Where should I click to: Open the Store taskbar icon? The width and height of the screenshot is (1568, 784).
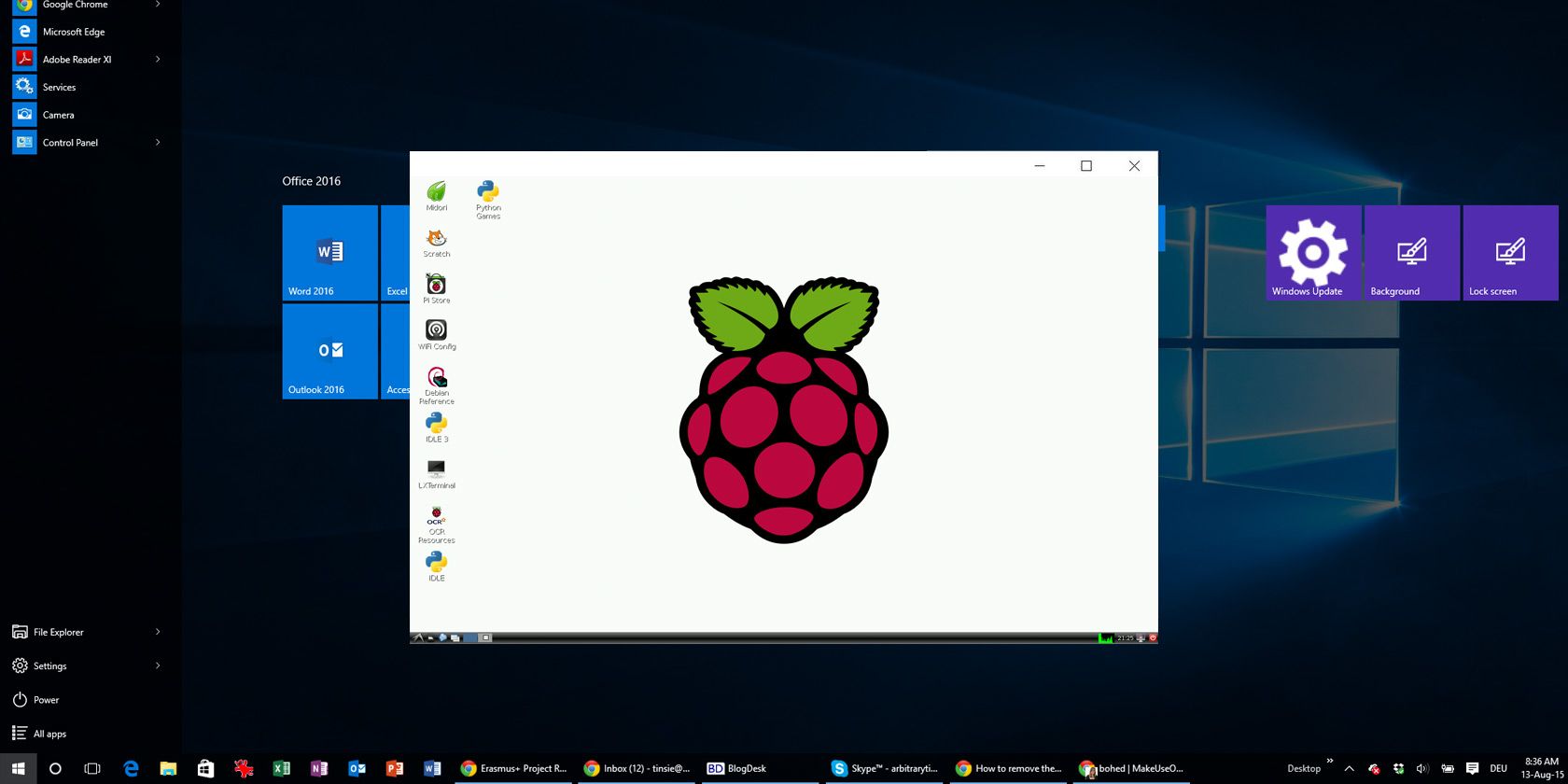[205, 769]
